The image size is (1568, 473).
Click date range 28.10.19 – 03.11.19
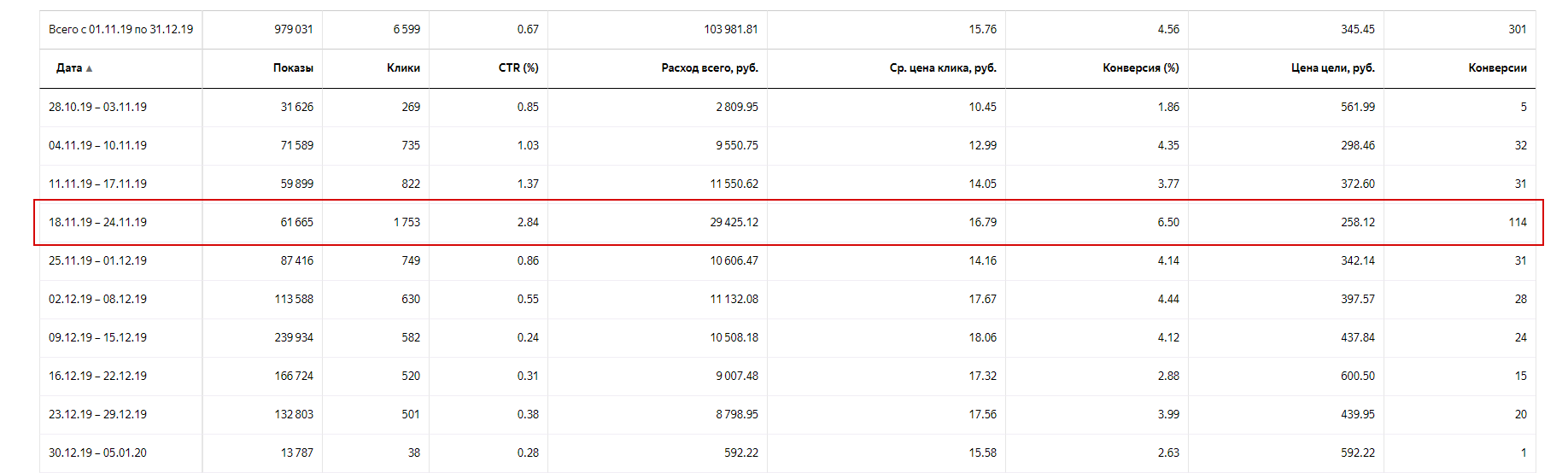(x=97, y=108)
